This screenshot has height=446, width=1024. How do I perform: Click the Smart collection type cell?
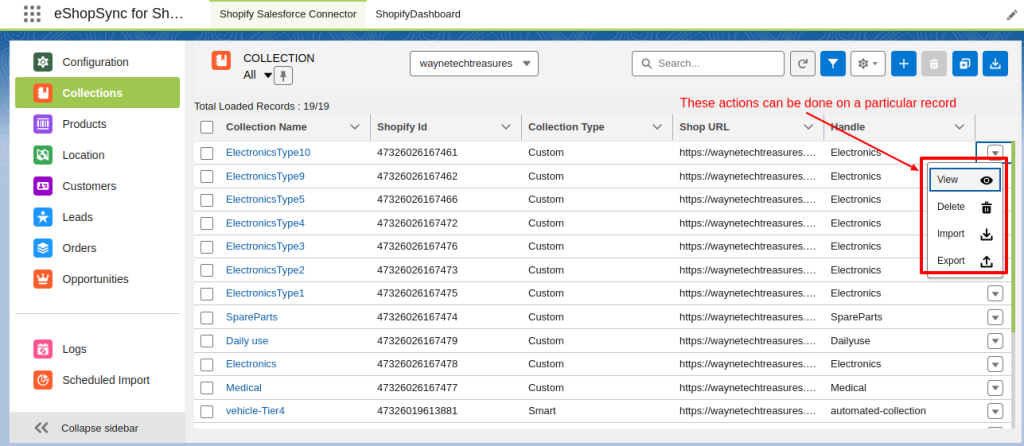541,411
